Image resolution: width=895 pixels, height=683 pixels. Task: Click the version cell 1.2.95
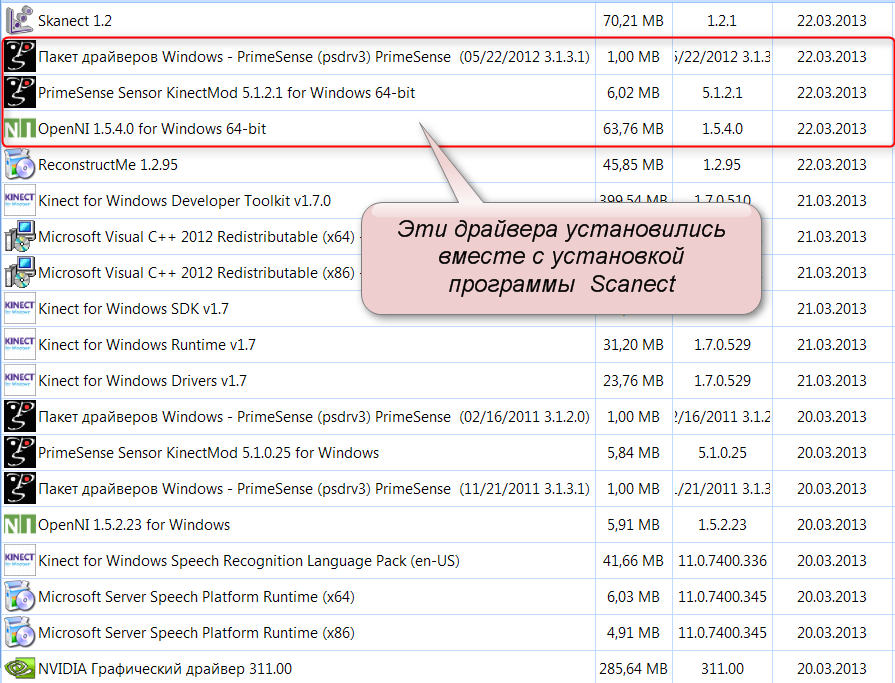pyautogui.click(x=722, y=164)
